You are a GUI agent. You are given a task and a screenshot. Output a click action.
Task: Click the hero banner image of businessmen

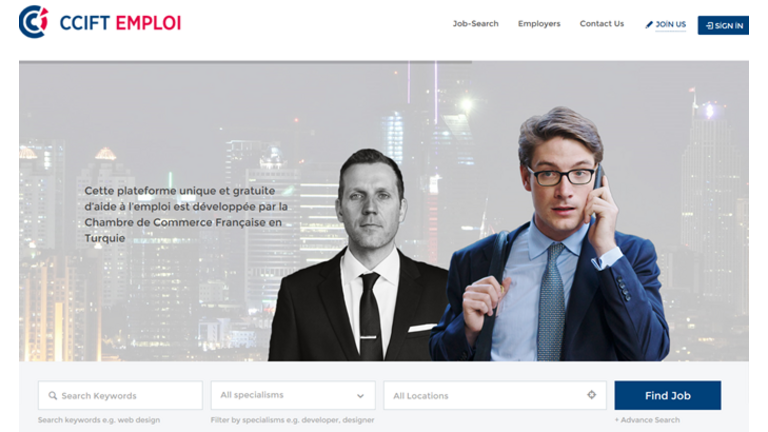[x=384, y=212]
